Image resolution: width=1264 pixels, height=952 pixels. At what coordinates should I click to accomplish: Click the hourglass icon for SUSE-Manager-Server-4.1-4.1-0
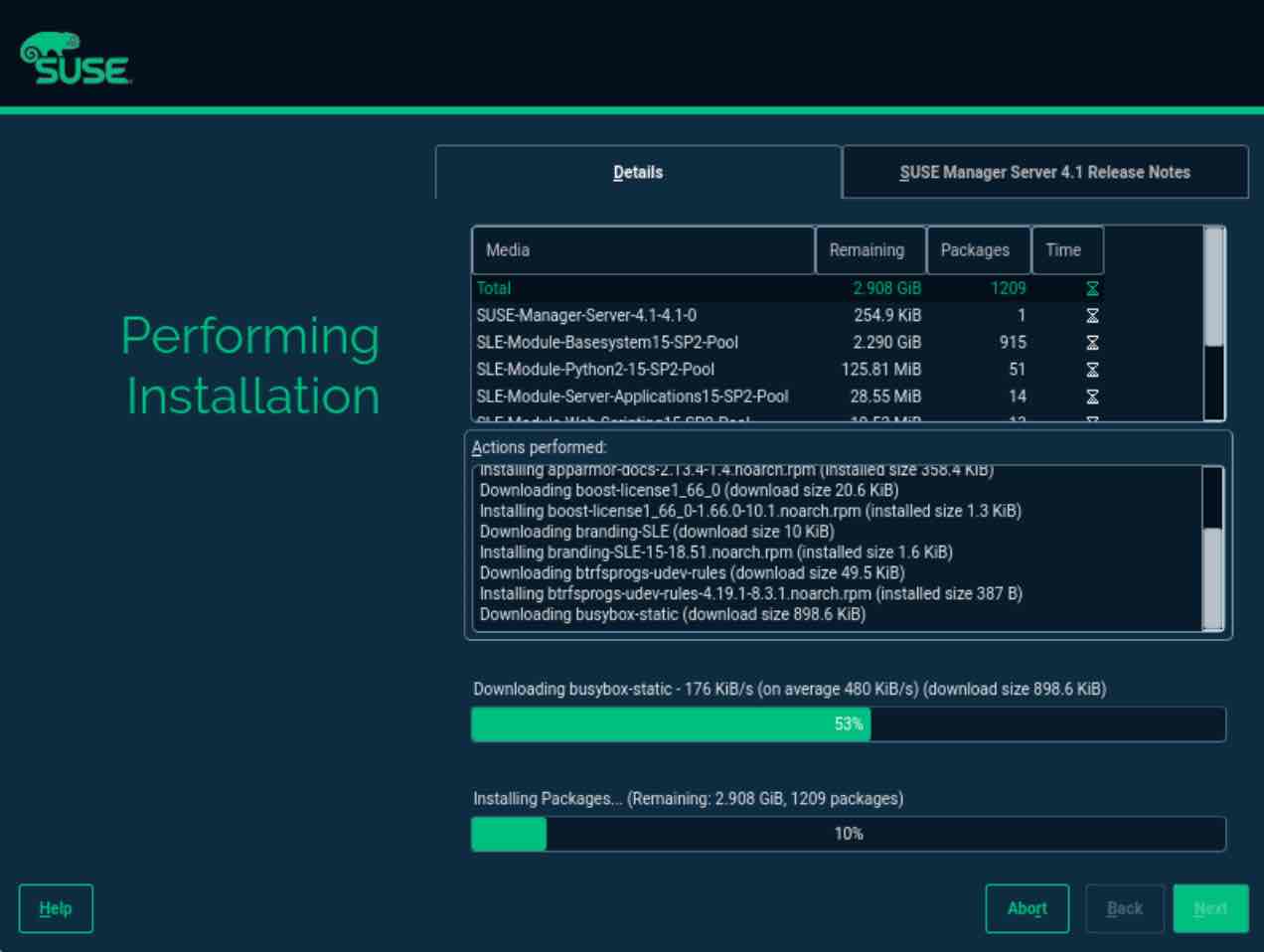coord(1092,315)
